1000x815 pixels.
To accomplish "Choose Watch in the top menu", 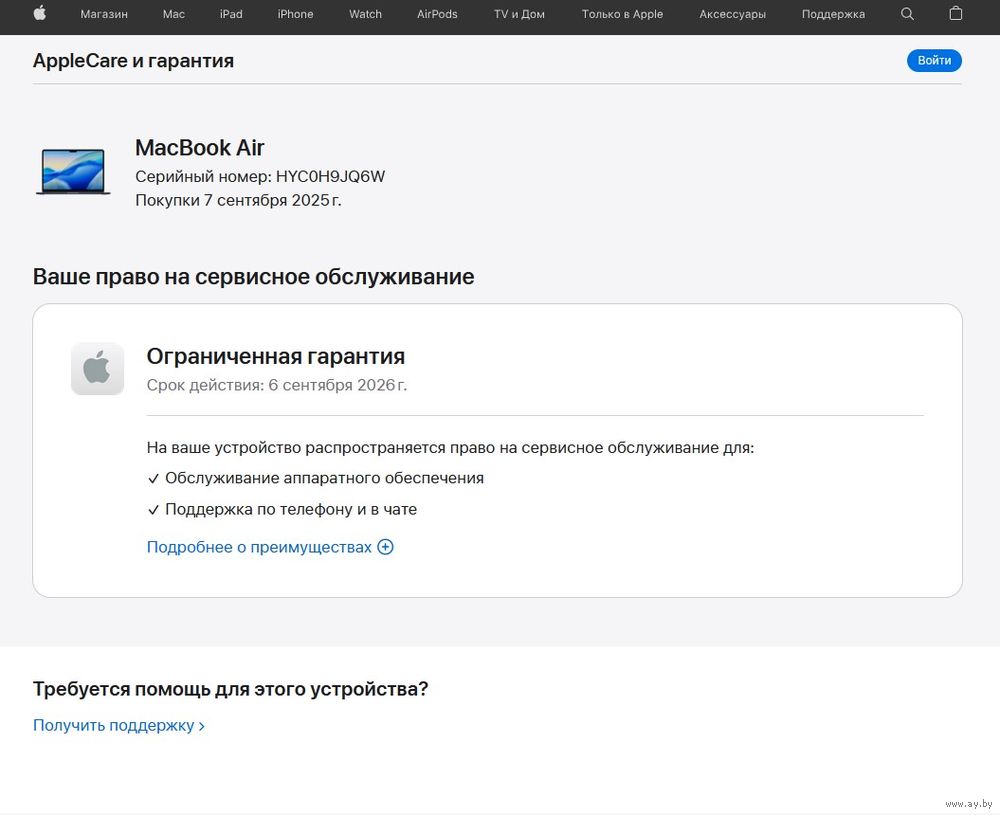I will click(365, 14).
